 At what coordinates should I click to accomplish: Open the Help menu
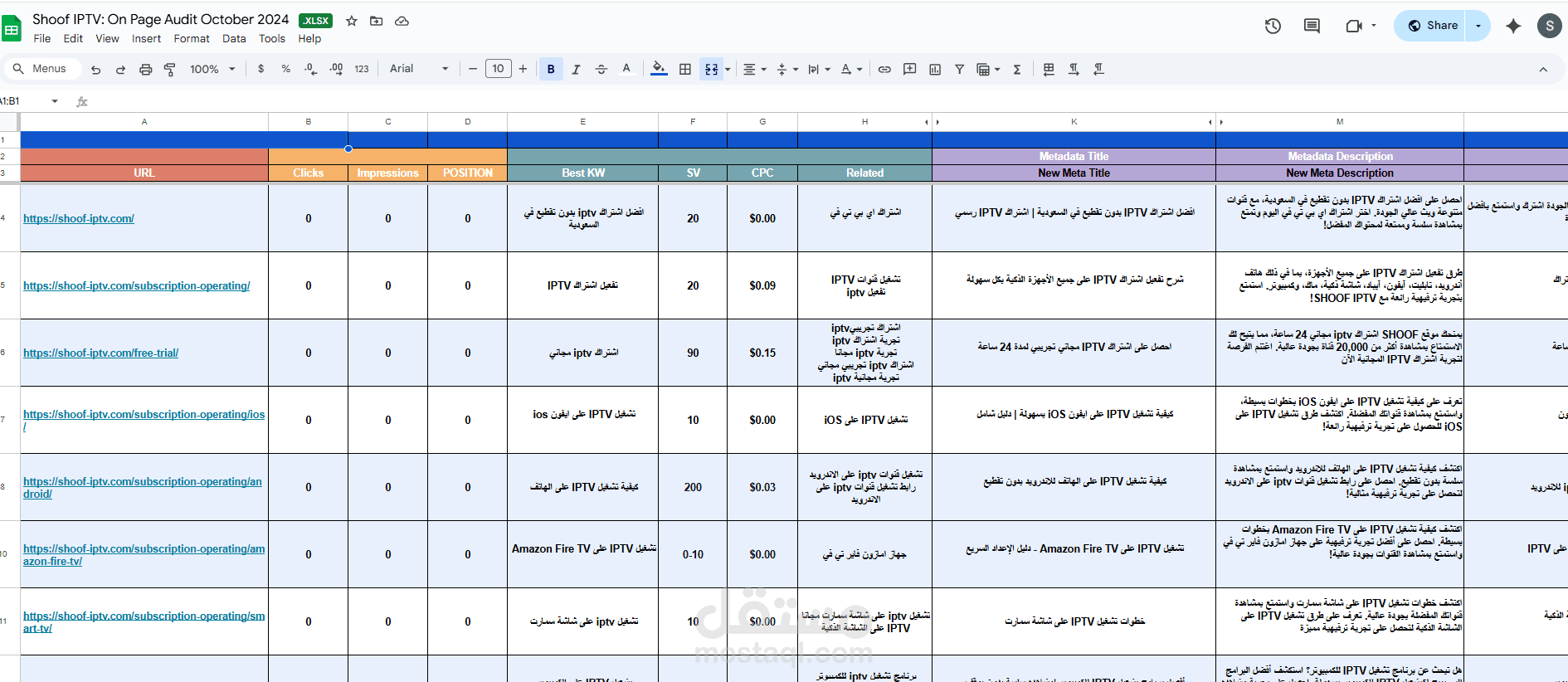[x=309, y=38]
